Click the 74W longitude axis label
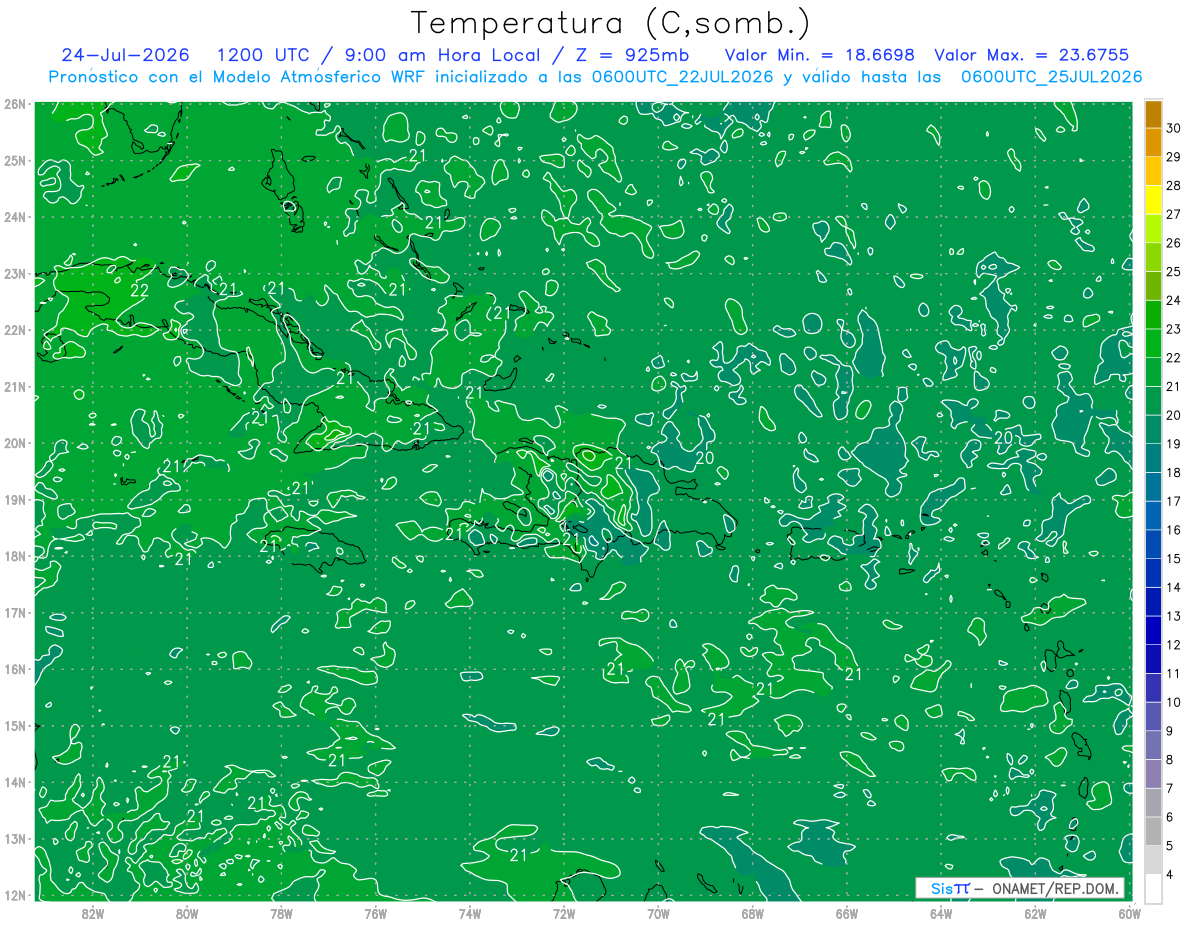1200x927 pixels. click(470, 912)
